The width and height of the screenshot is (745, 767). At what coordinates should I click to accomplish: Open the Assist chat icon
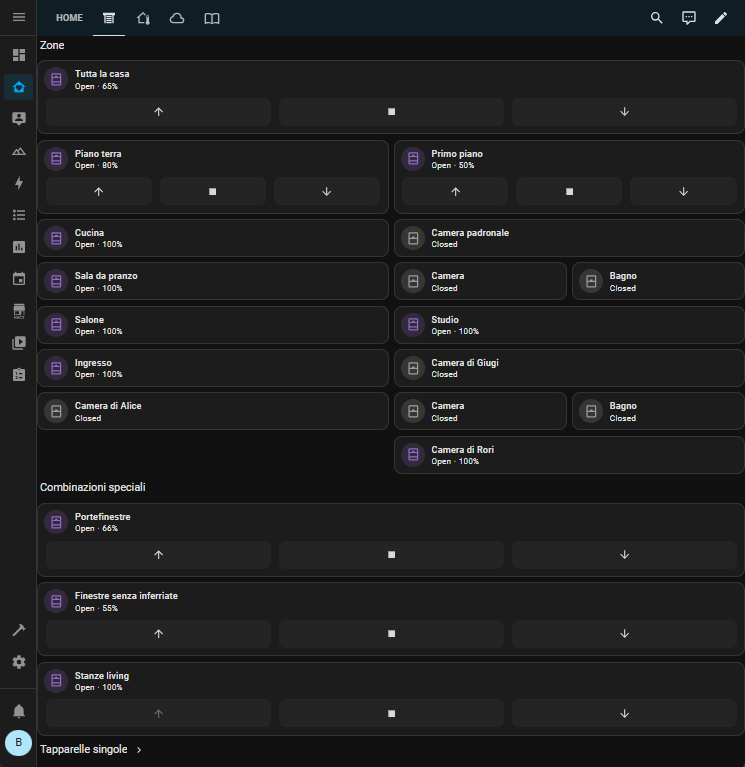click(689, 18)
